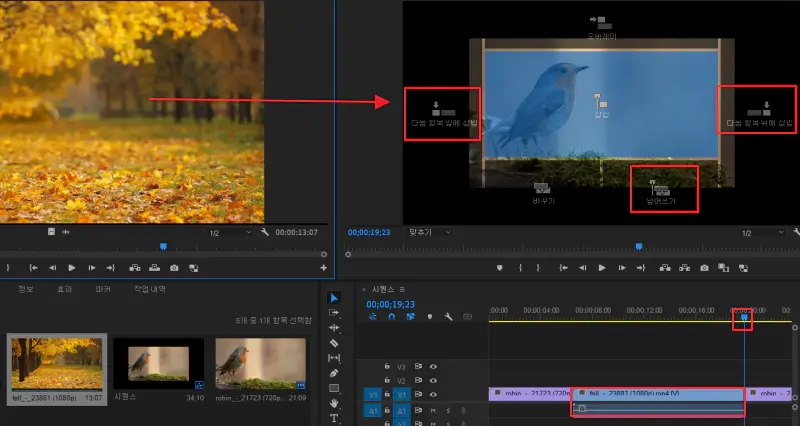The width and height of the screenshot is (800, 426).
Task: Select the Selection arrow tool
Action: 334,297
